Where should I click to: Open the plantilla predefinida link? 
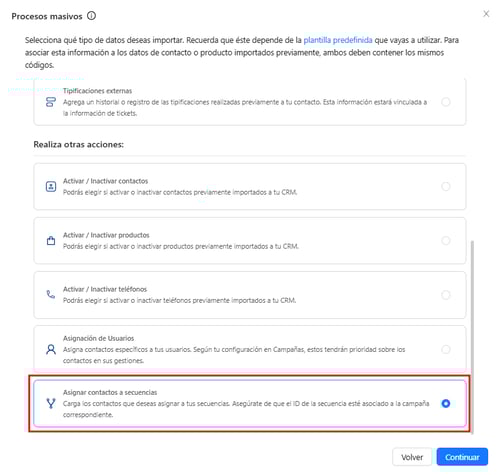338,40
